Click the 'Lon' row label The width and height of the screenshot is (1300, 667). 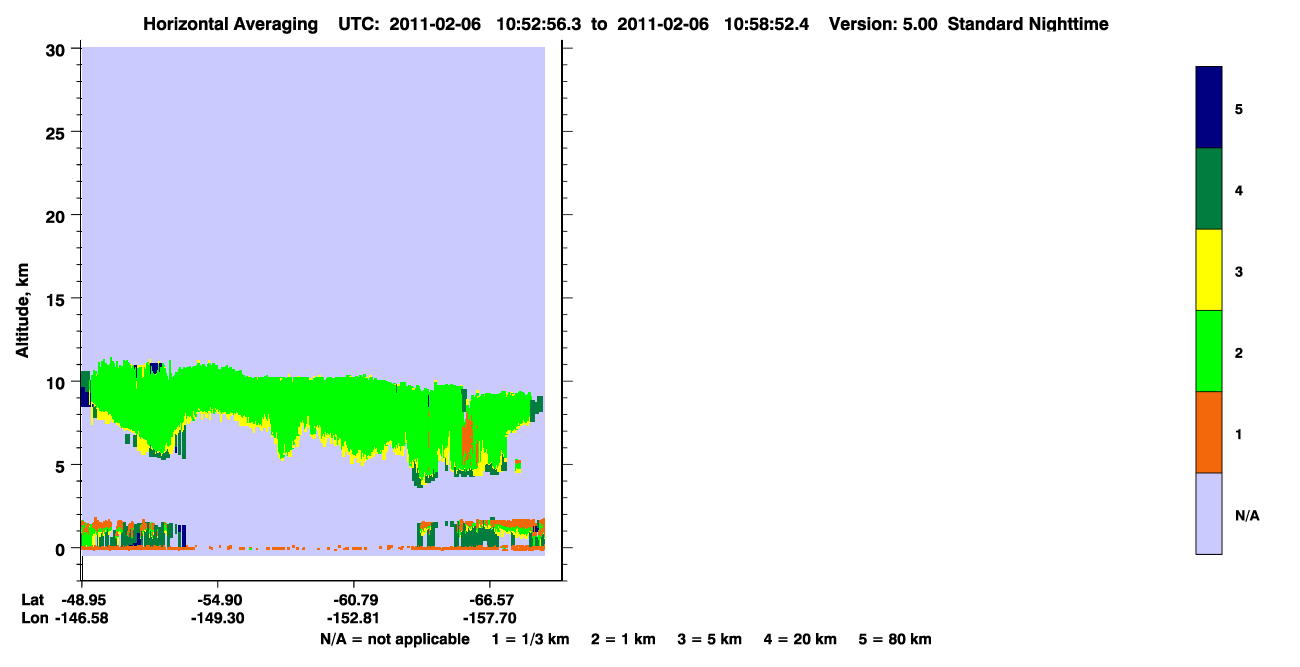click(33, 619)
